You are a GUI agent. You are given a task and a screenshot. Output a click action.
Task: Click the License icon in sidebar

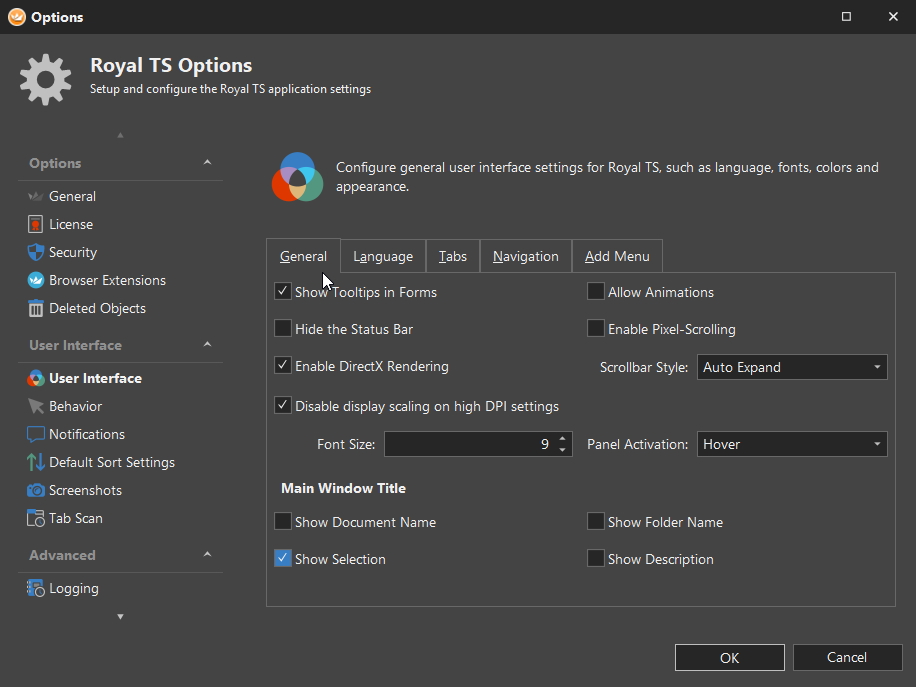point(36,225)
